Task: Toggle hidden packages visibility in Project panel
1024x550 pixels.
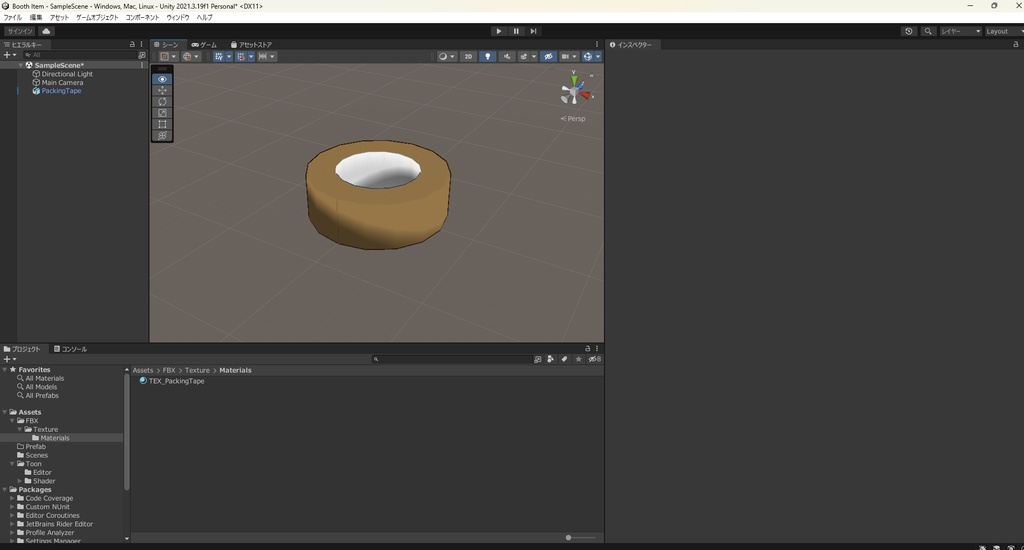Action: point(594,359)
